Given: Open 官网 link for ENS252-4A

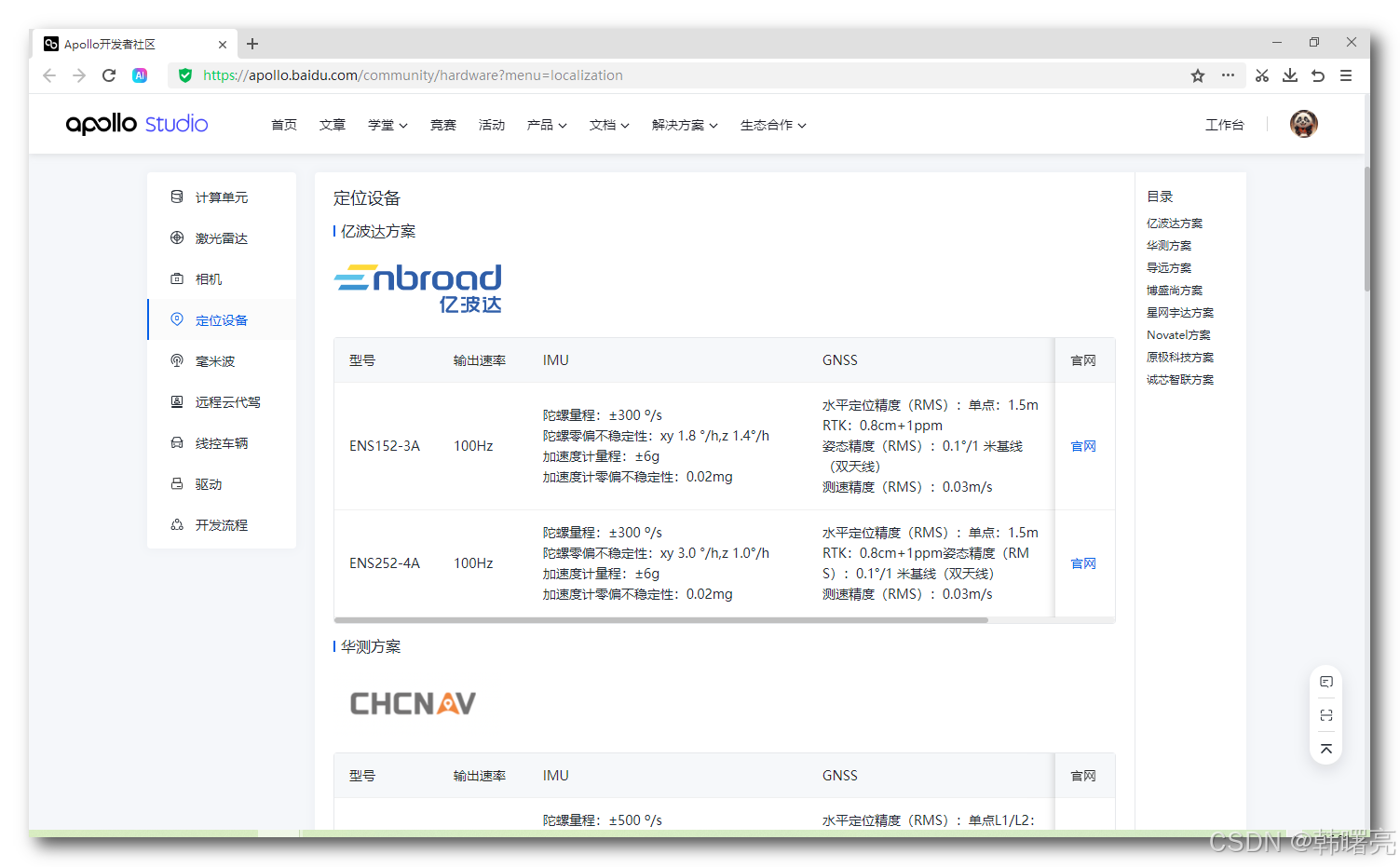Looking at the screenshot, I should tap(1083, 563).
